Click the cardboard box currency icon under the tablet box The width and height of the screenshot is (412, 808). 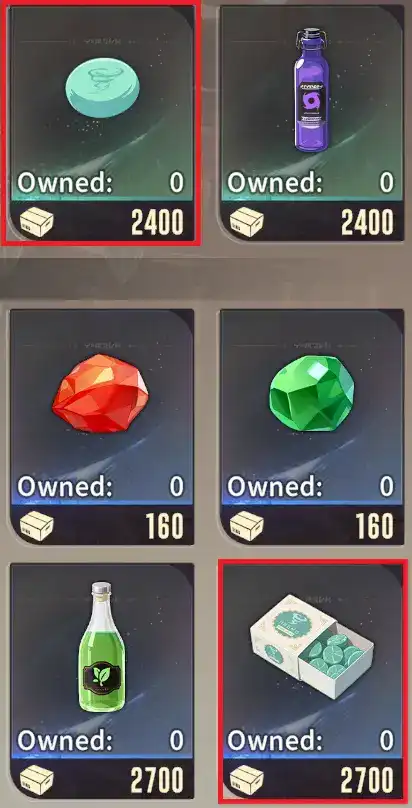click(246, 780)
